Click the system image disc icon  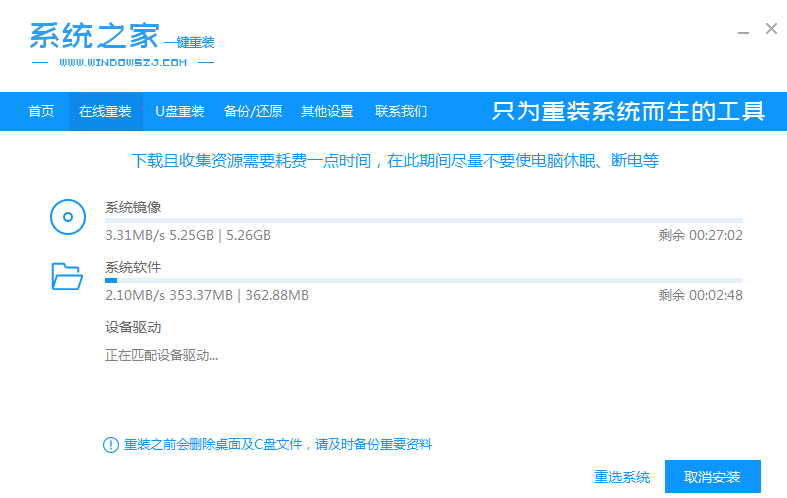pyautogui.click(x=68, y=217)
